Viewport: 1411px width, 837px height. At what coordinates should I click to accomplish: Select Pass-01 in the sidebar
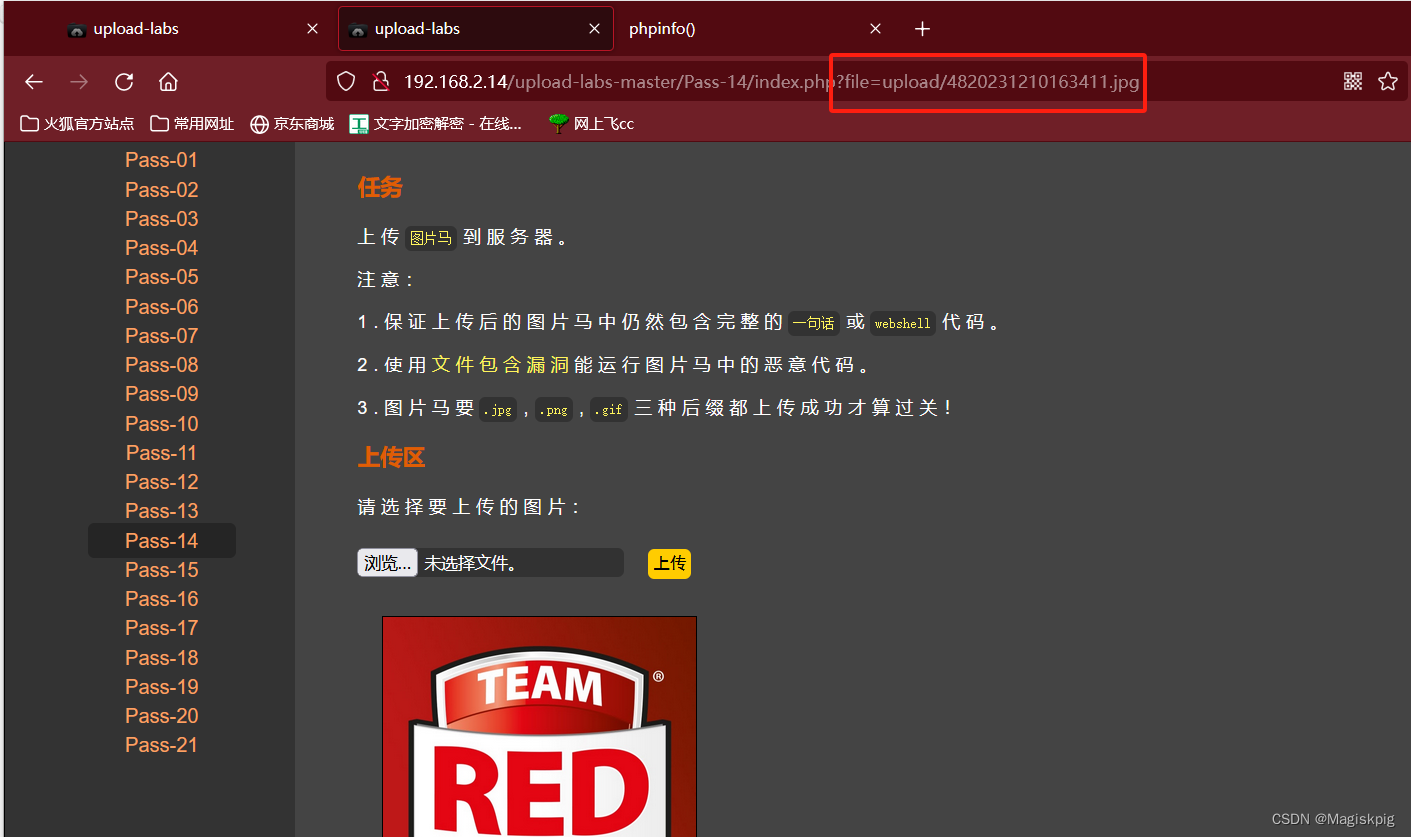pos(161,159)
